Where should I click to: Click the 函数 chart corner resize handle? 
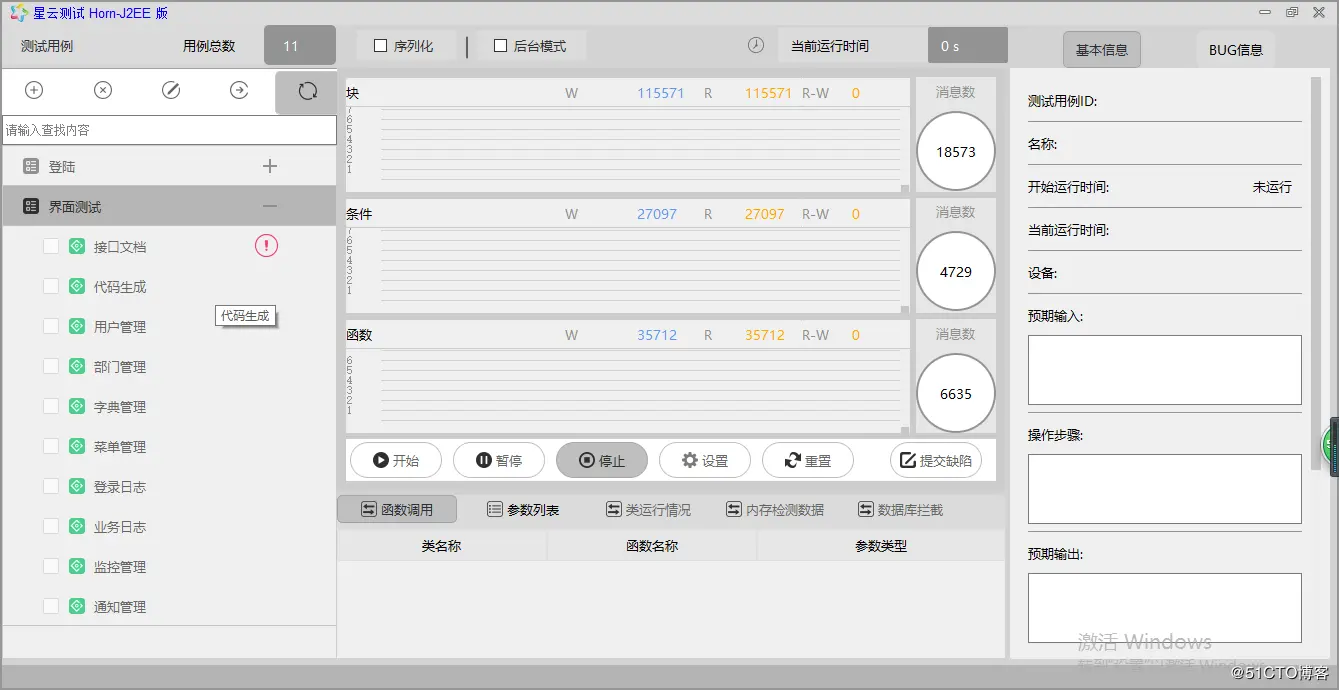click(905, 430)
